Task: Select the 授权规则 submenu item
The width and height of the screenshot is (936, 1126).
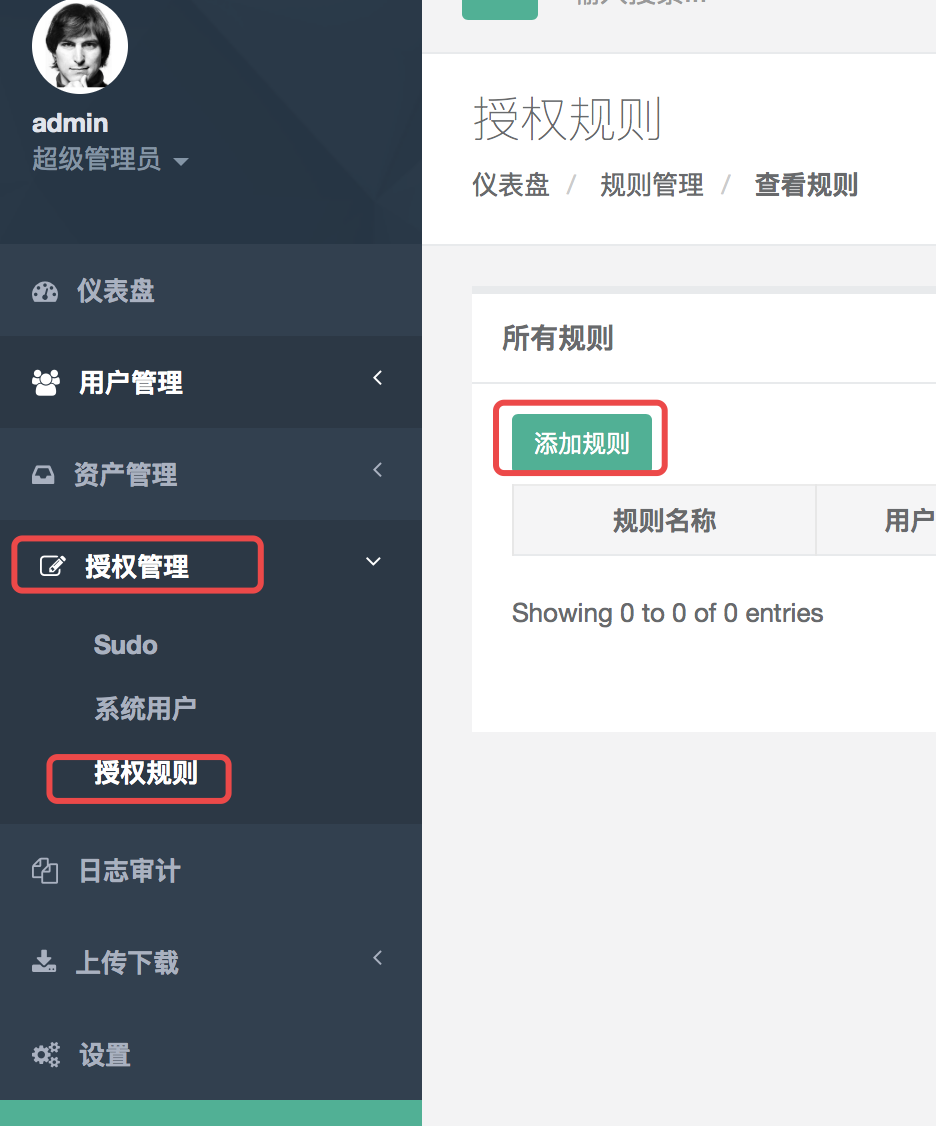Action: coord(146,773)
